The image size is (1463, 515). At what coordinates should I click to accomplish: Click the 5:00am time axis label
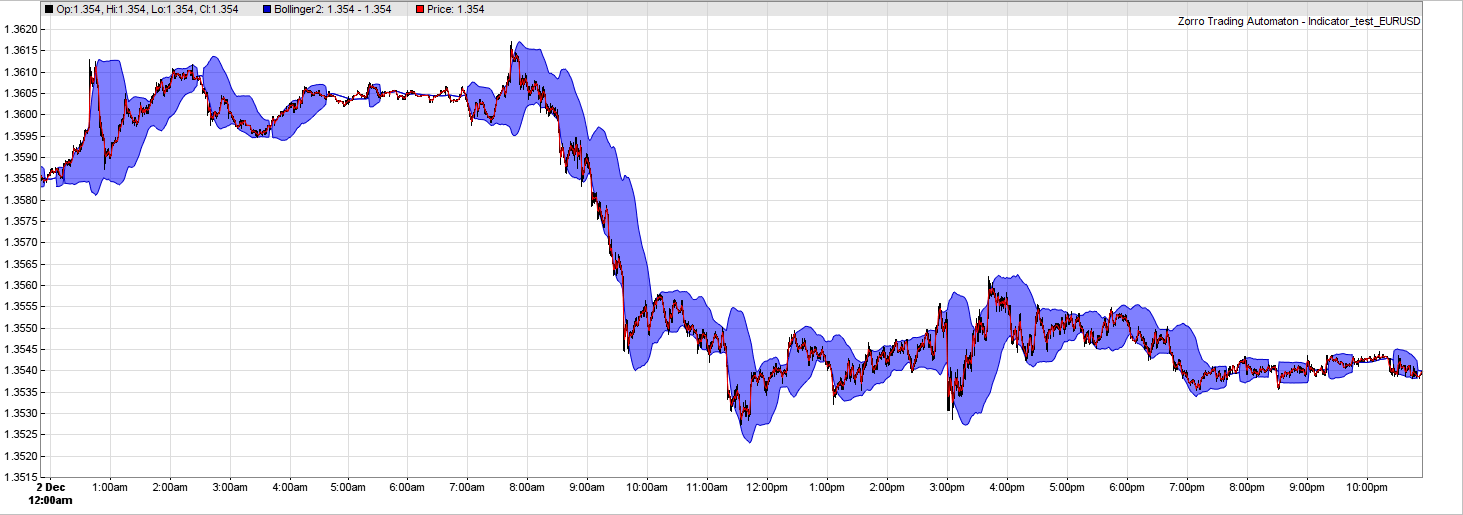pyautogui.click(x=348, y=487)
